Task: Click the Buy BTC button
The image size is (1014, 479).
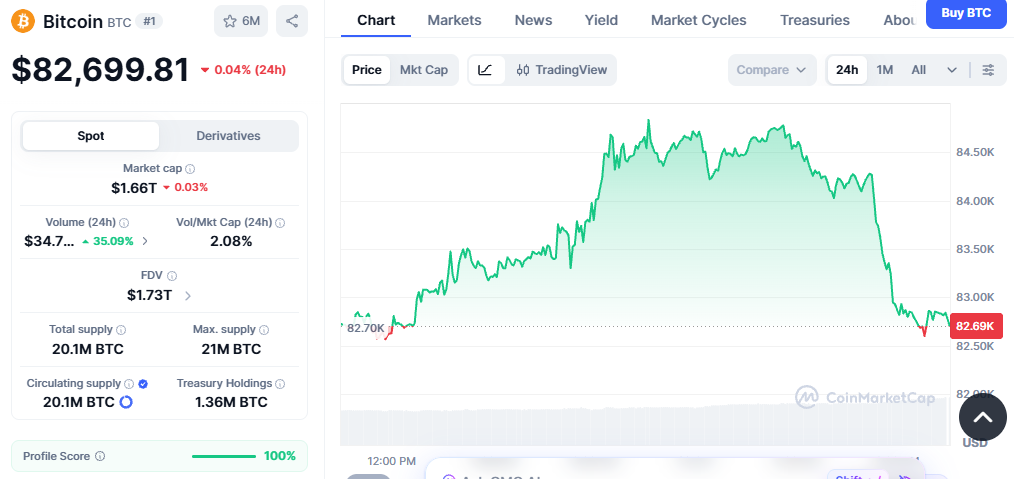Action: [966, 13]
